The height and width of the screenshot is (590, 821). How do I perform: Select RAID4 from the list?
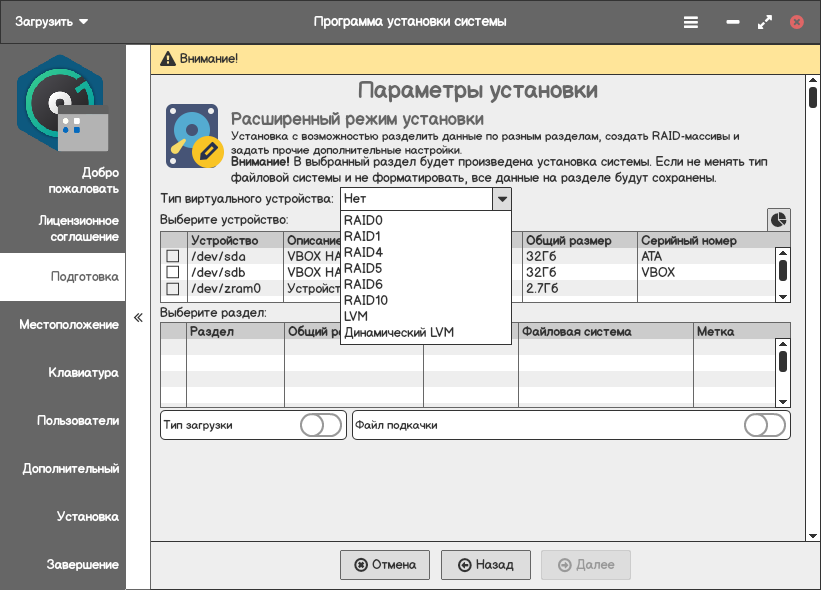[426, 252]
